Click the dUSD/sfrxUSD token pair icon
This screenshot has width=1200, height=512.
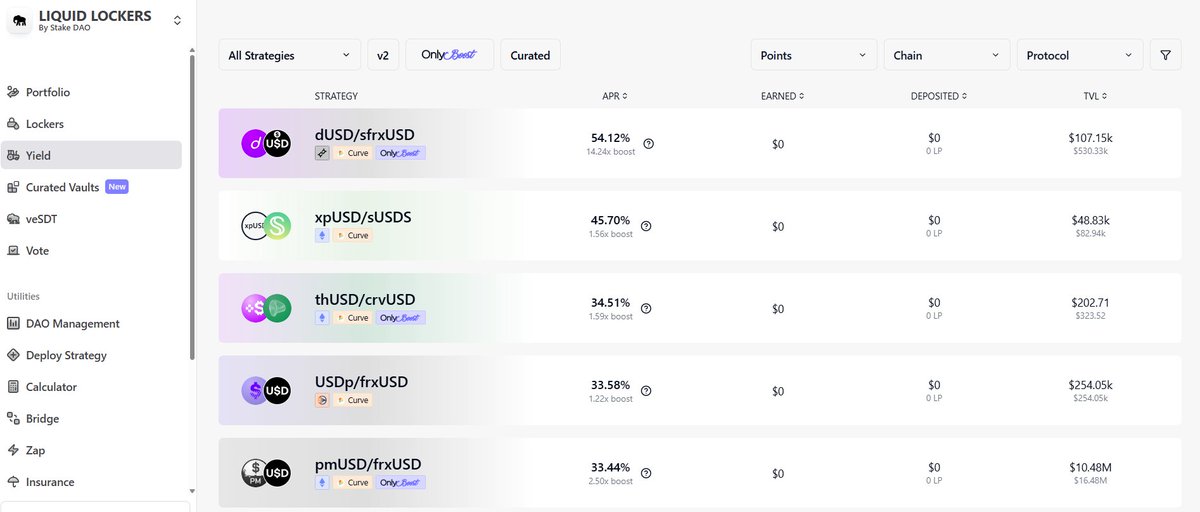266,144
